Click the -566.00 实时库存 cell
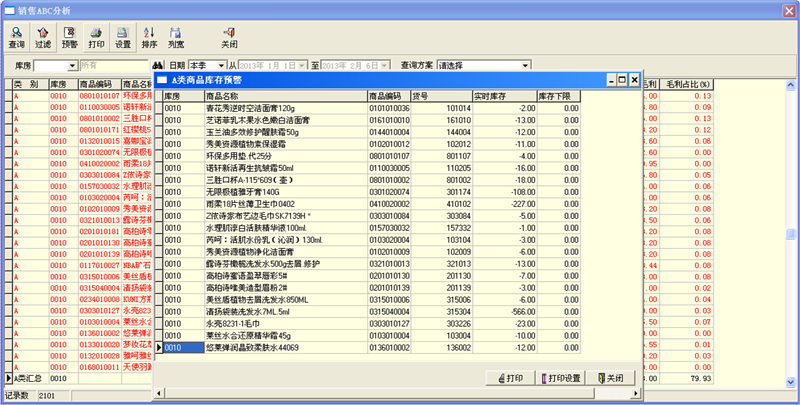Image resolution: width=800 pixels, height=405 pixels. (x=505, y=312)
